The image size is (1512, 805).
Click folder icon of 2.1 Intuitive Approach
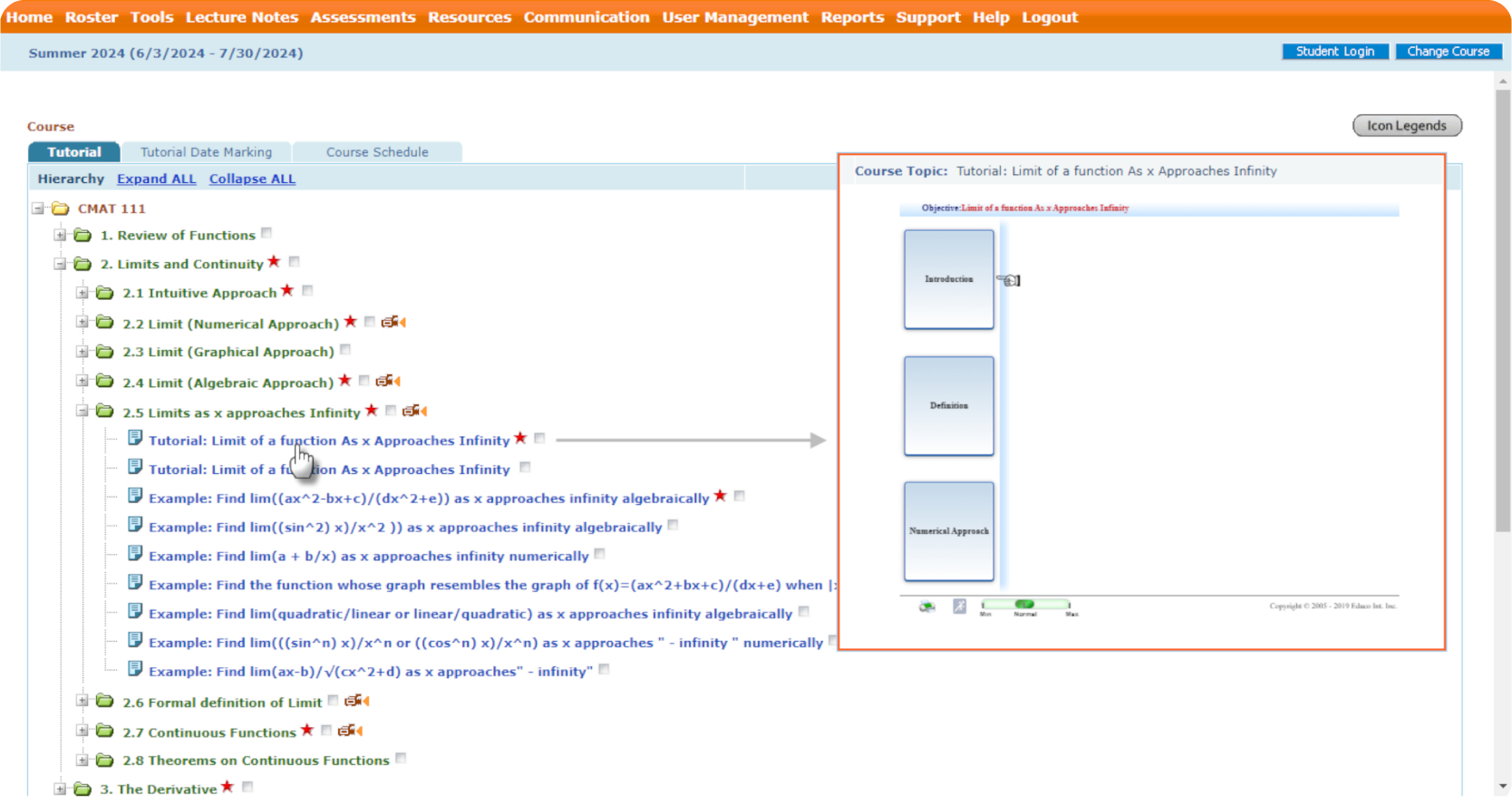pos(105,293)
